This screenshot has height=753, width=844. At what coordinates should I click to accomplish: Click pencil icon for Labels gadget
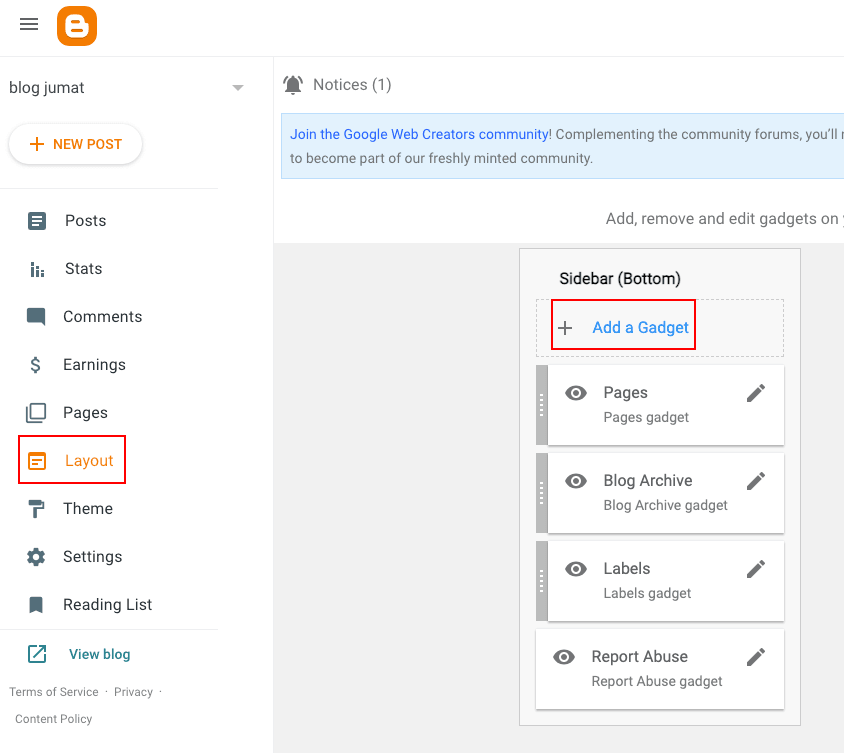point(756,569)
